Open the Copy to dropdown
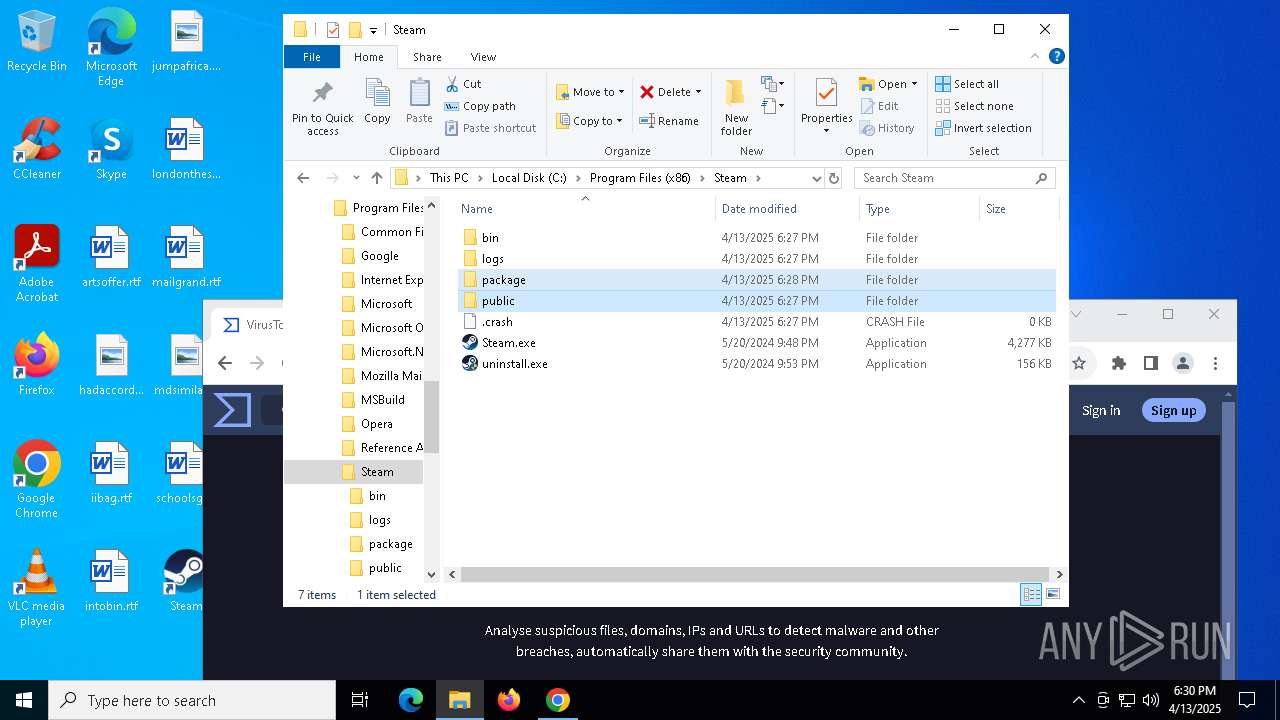This screenshot has width=1280, height=720. tap(589, 121)
